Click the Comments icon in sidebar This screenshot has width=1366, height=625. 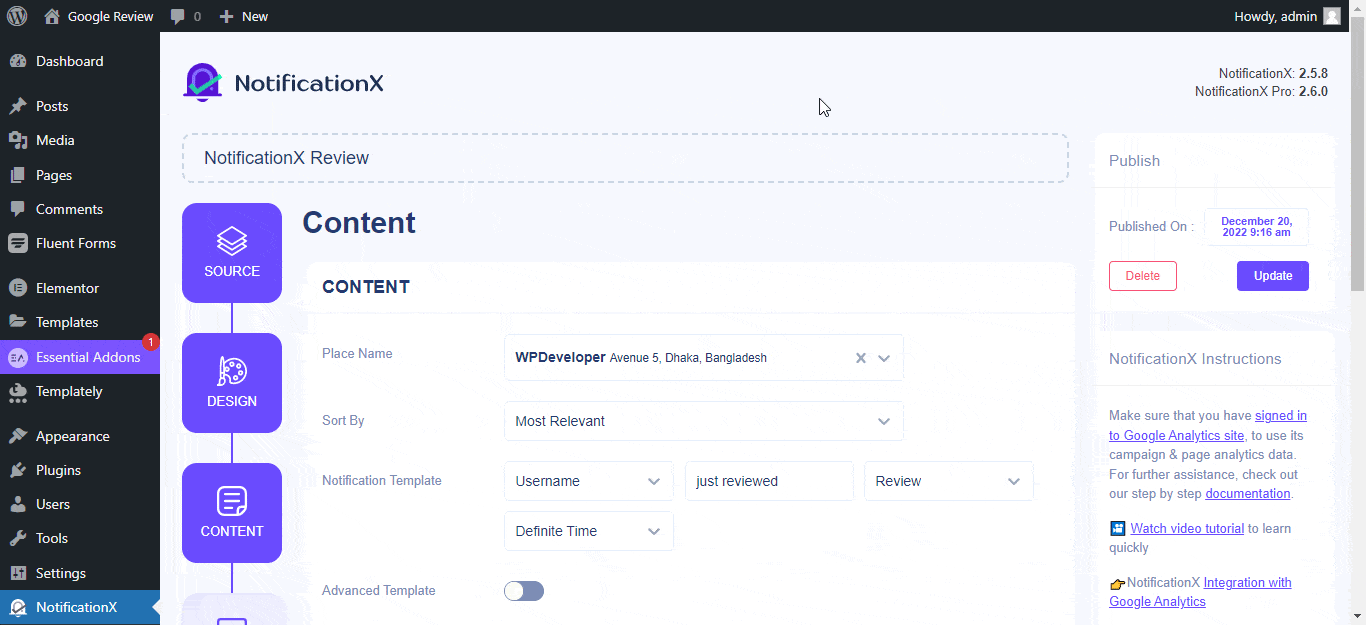[x=18, y=209]
